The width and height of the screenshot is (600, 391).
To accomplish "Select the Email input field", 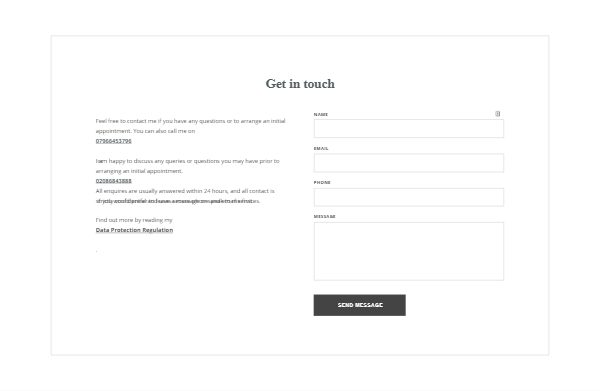I will pyautogui.click(x=409, y=163).
